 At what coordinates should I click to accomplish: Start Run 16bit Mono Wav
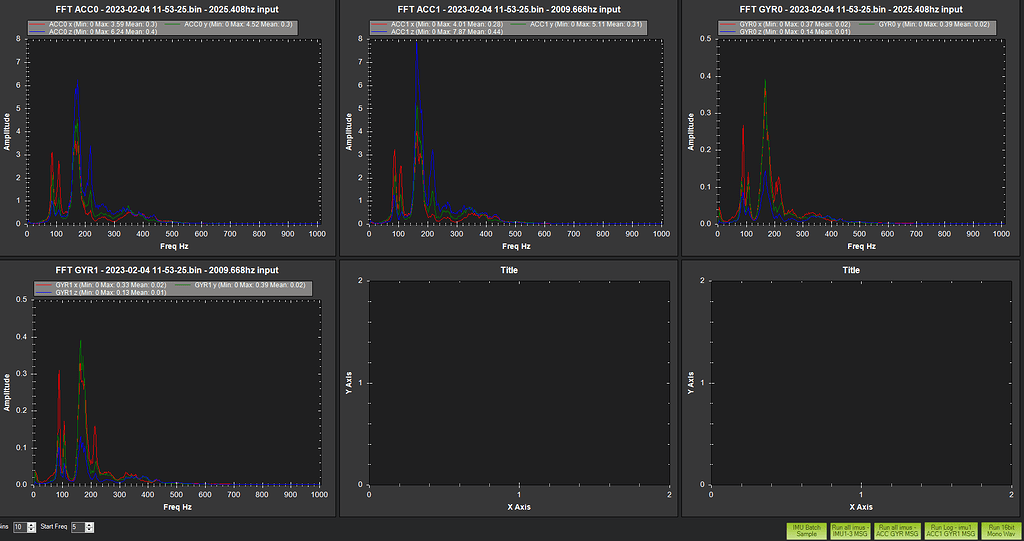[x=1000, y=530]
